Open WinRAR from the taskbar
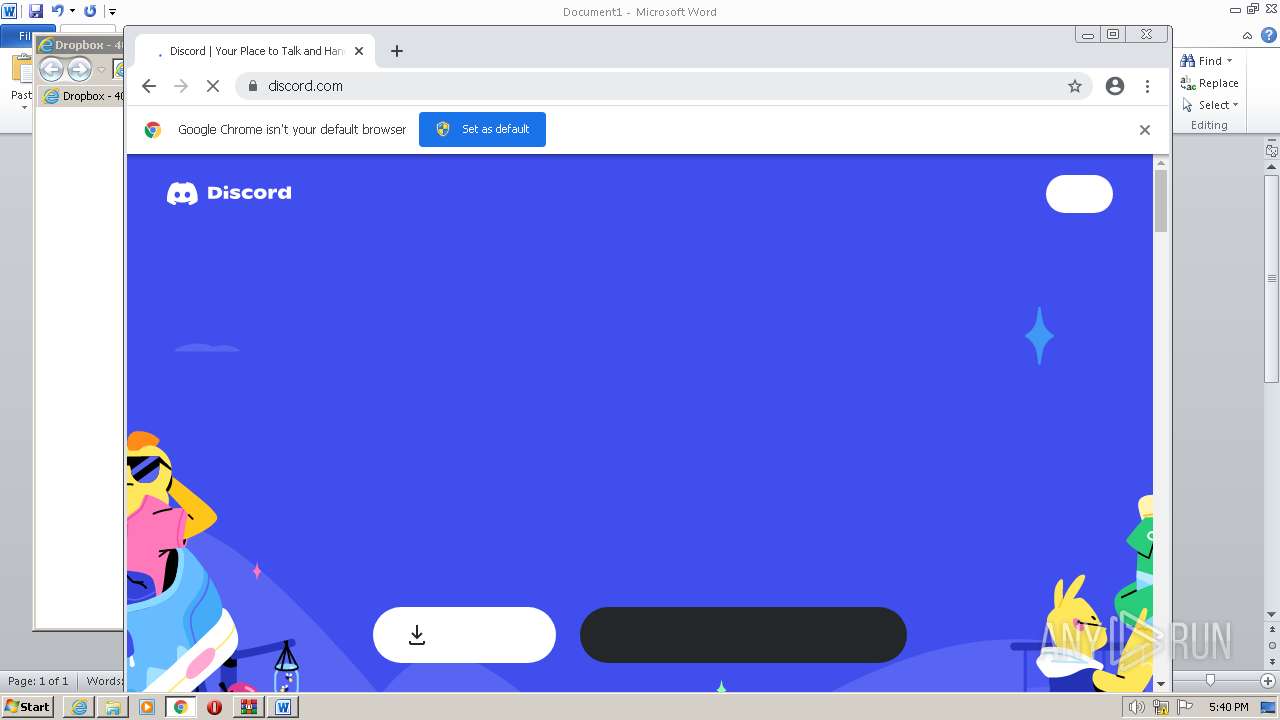The height and width of the screenshot is (720, 1280). pos(249,707)
